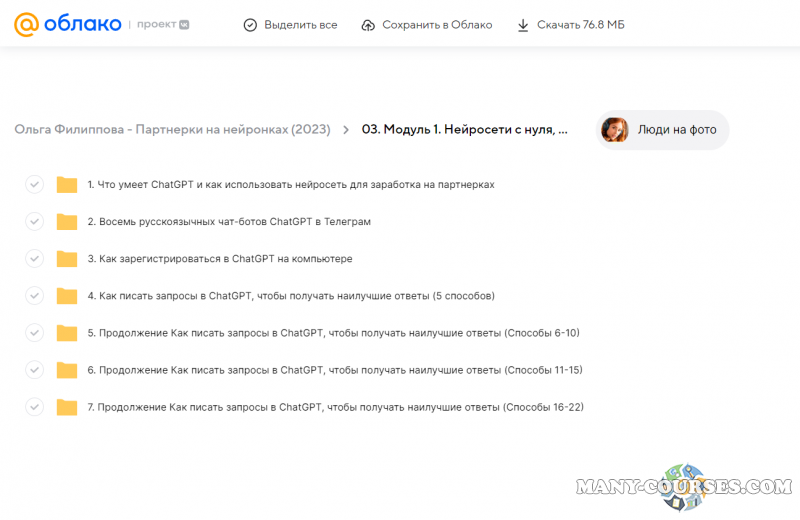Click face thumbnail in 'Люди на фото'

614,130
